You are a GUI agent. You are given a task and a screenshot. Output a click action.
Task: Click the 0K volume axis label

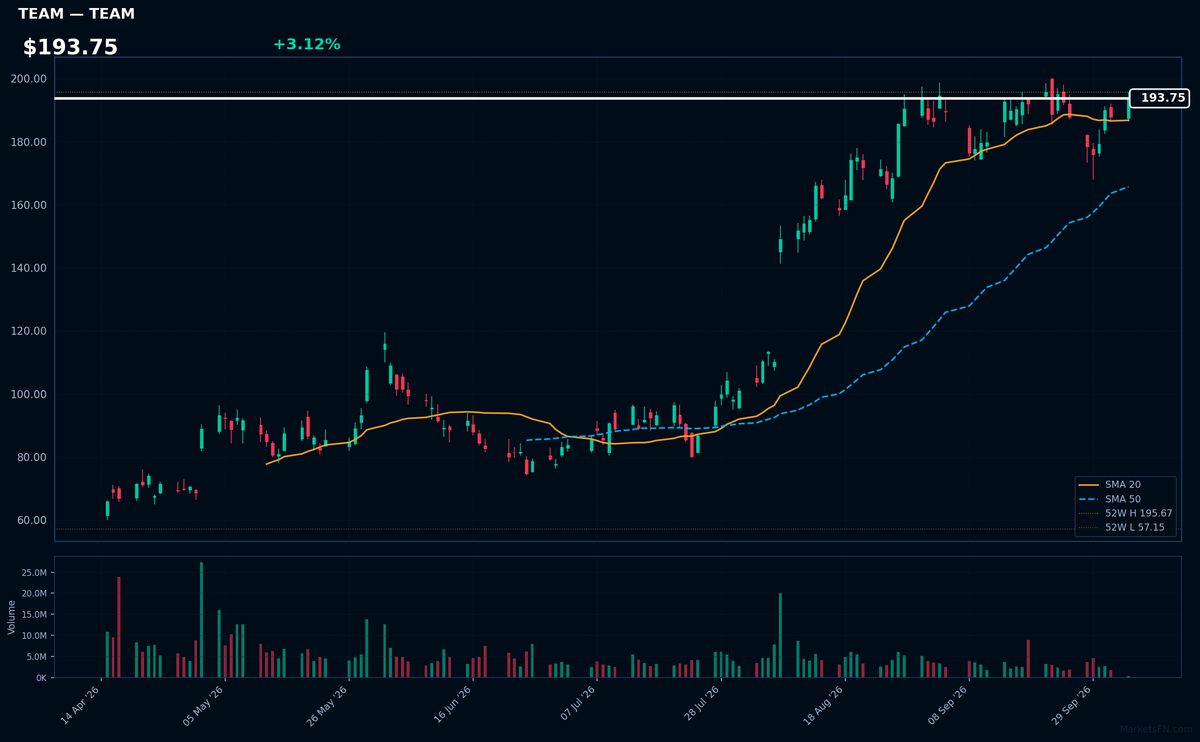tap(40, 678)
